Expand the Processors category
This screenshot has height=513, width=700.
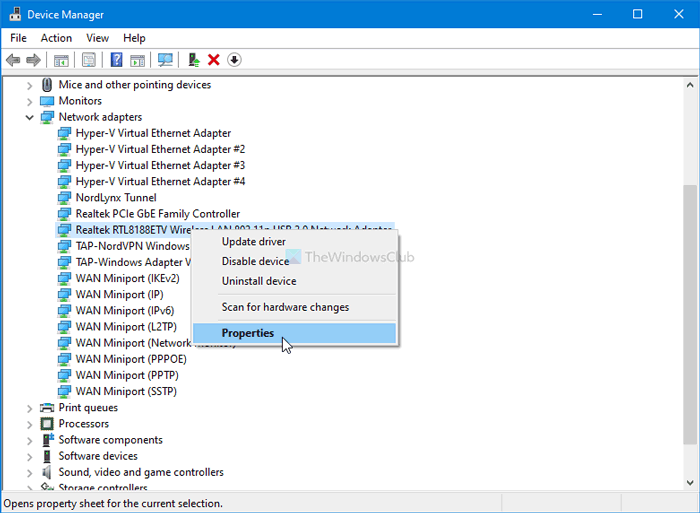click(29, 424)
